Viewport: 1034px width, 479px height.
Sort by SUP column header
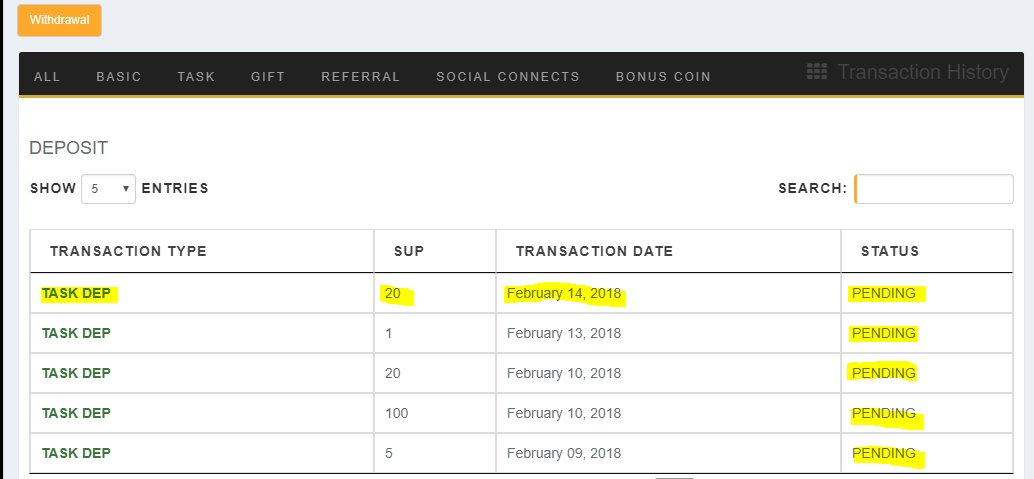pos(409,251)
